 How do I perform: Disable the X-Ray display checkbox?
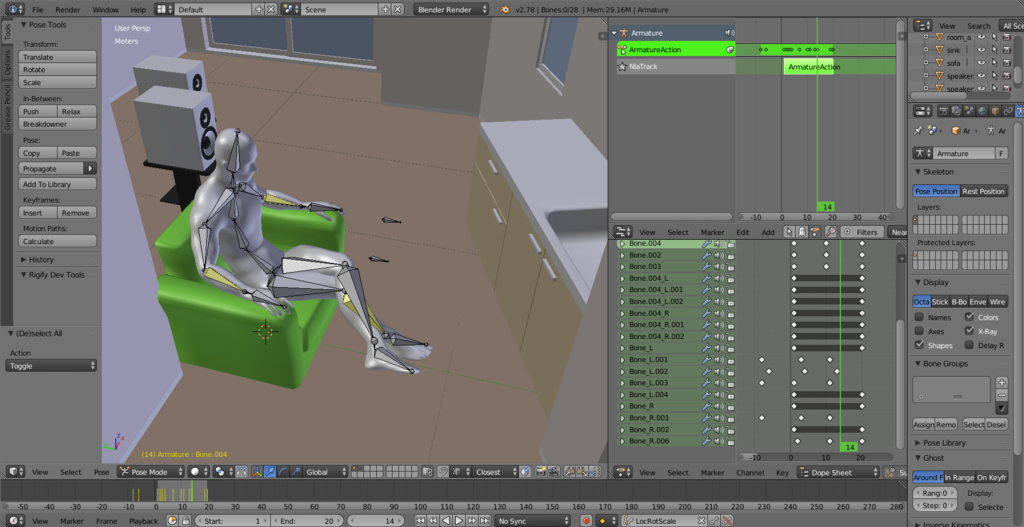[x=969, y=331]
